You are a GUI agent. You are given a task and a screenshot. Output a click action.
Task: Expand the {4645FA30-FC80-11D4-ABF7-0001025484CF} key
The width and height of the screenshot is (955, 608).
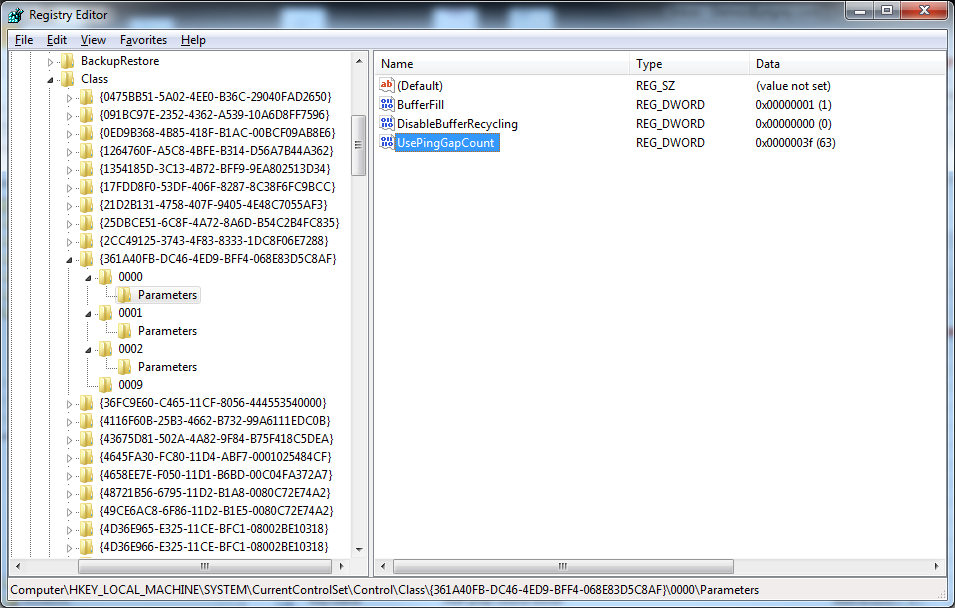pyautogui.click(x=69, y=458)
